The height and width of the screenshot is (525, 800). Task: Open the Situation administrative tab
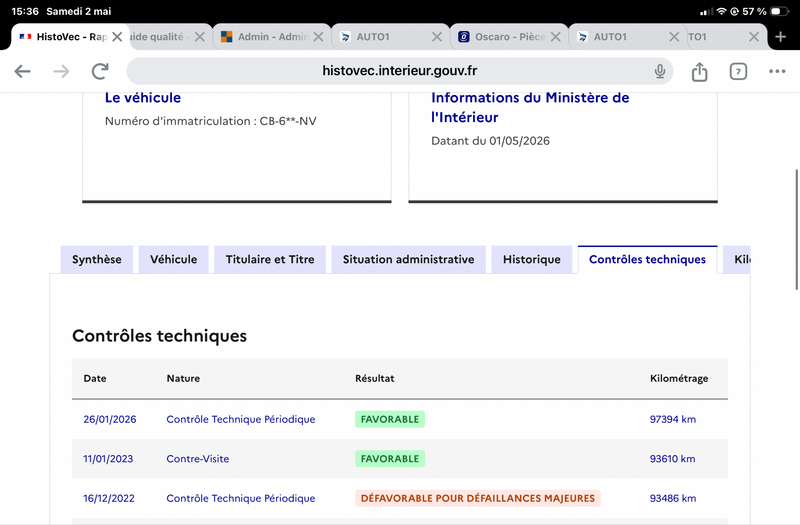408,259
